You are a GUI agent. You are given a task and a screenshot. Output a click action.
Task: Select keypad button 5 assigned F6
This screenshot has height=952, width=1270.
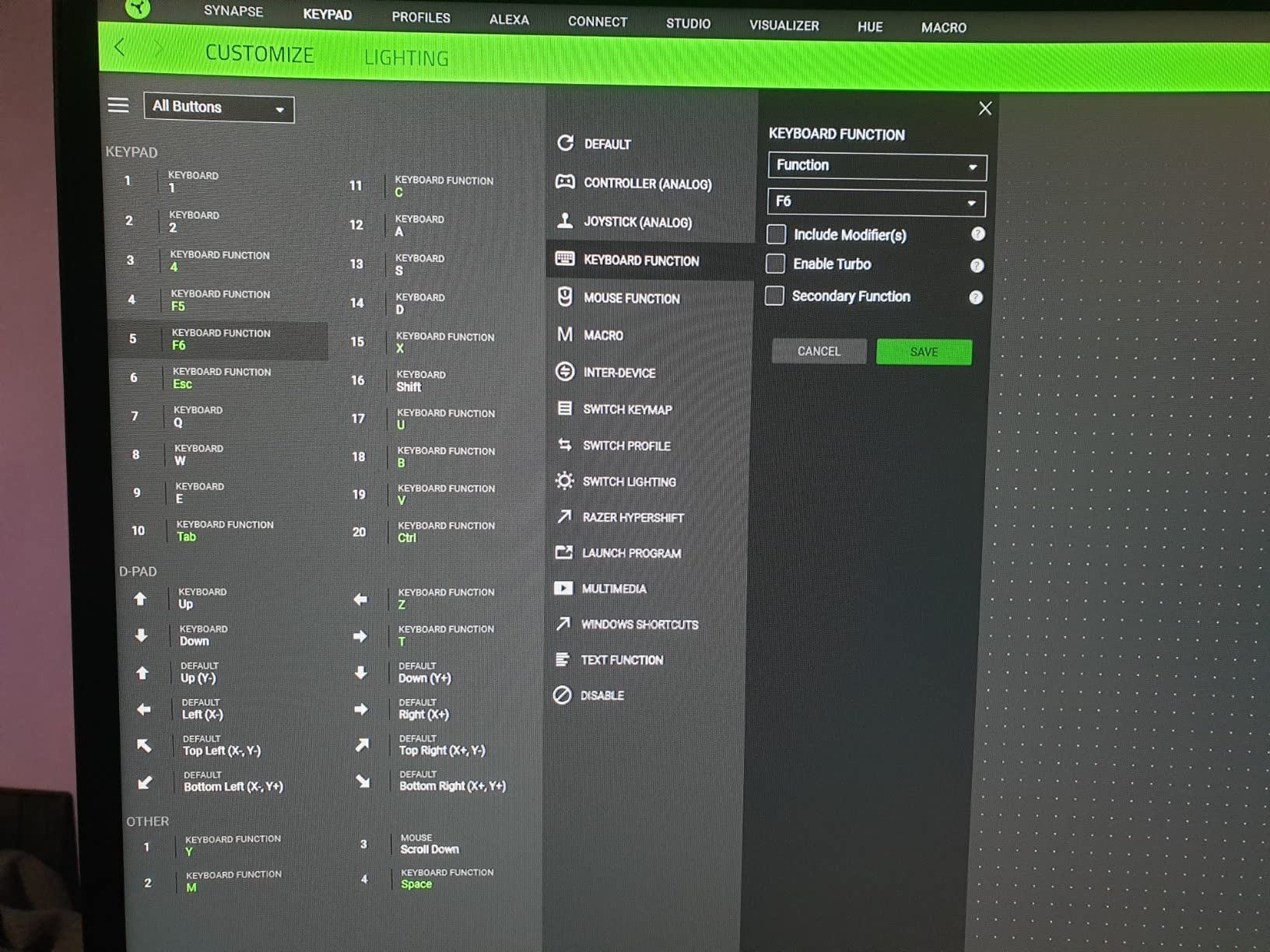pyautogui.click(x=220, y=340)
